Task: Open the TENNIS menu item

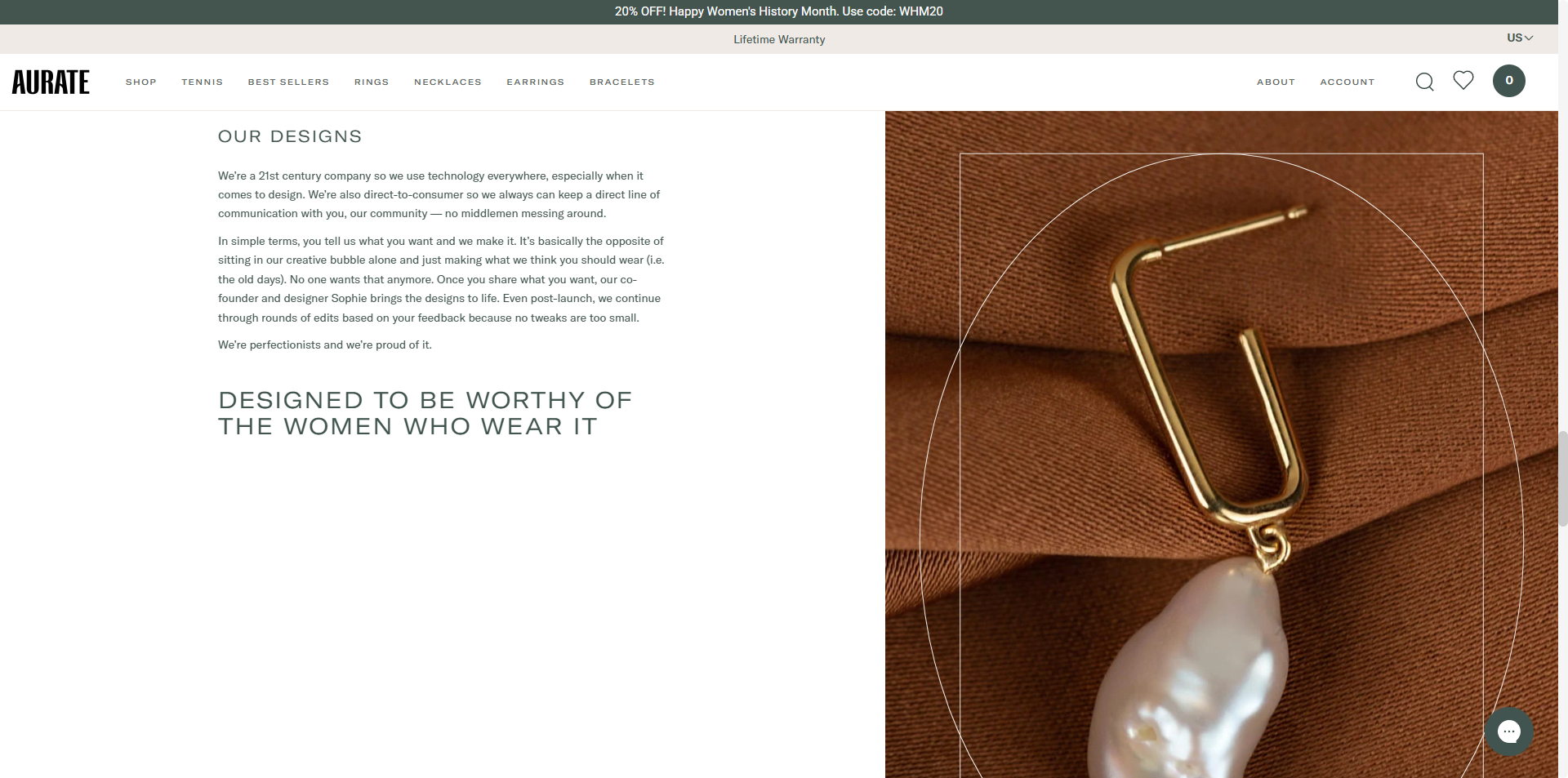Action: pos(203,82)
